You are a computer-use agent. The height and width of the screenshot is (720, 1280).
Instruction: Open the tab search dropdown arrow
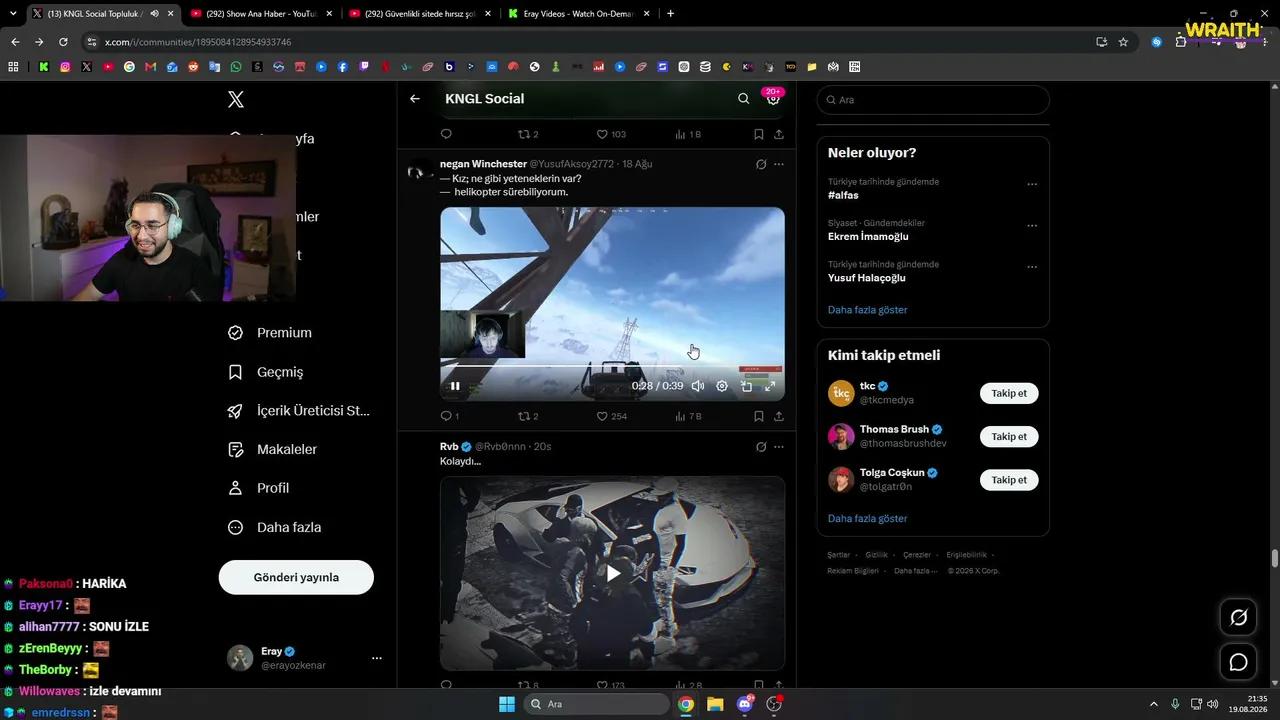(12, 14)
